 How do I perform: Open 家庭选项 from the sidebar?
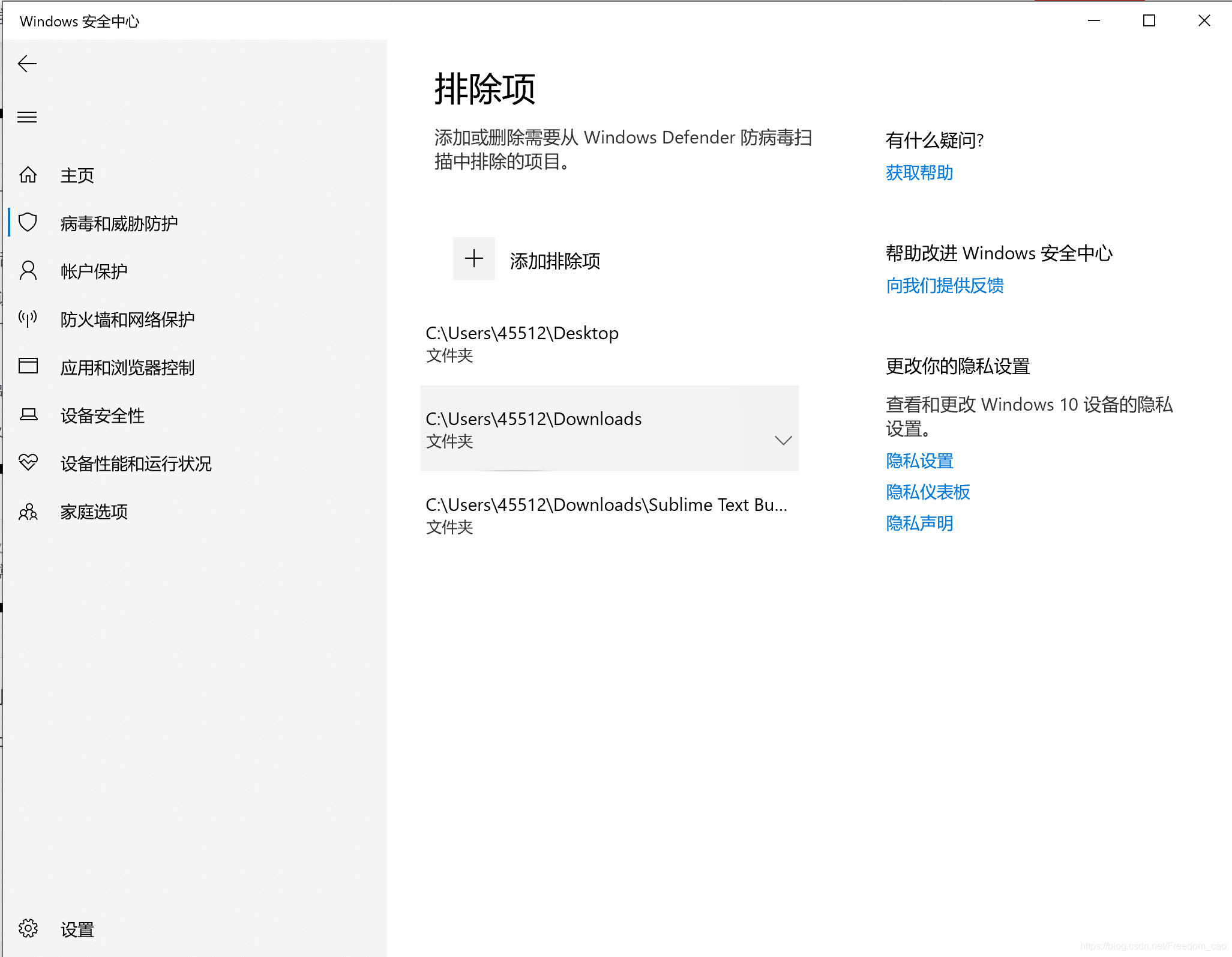coord(194,512)
